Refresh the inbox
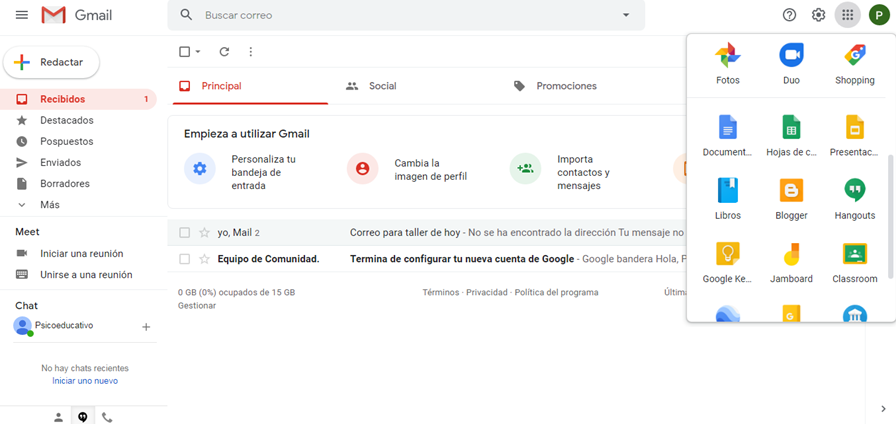896x428 pixels. click(x=224, y=52)
